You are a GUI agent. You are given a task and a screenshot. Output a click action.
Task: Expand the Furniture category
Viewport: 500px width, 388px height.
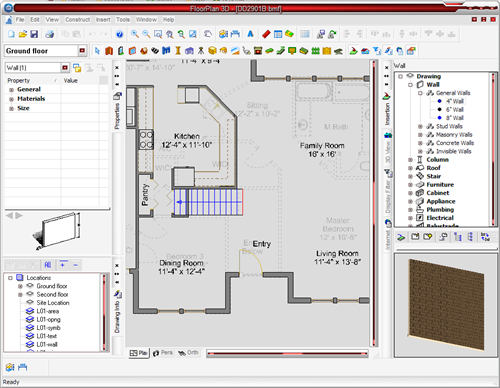pyautogui.click(x=410, y=185)
